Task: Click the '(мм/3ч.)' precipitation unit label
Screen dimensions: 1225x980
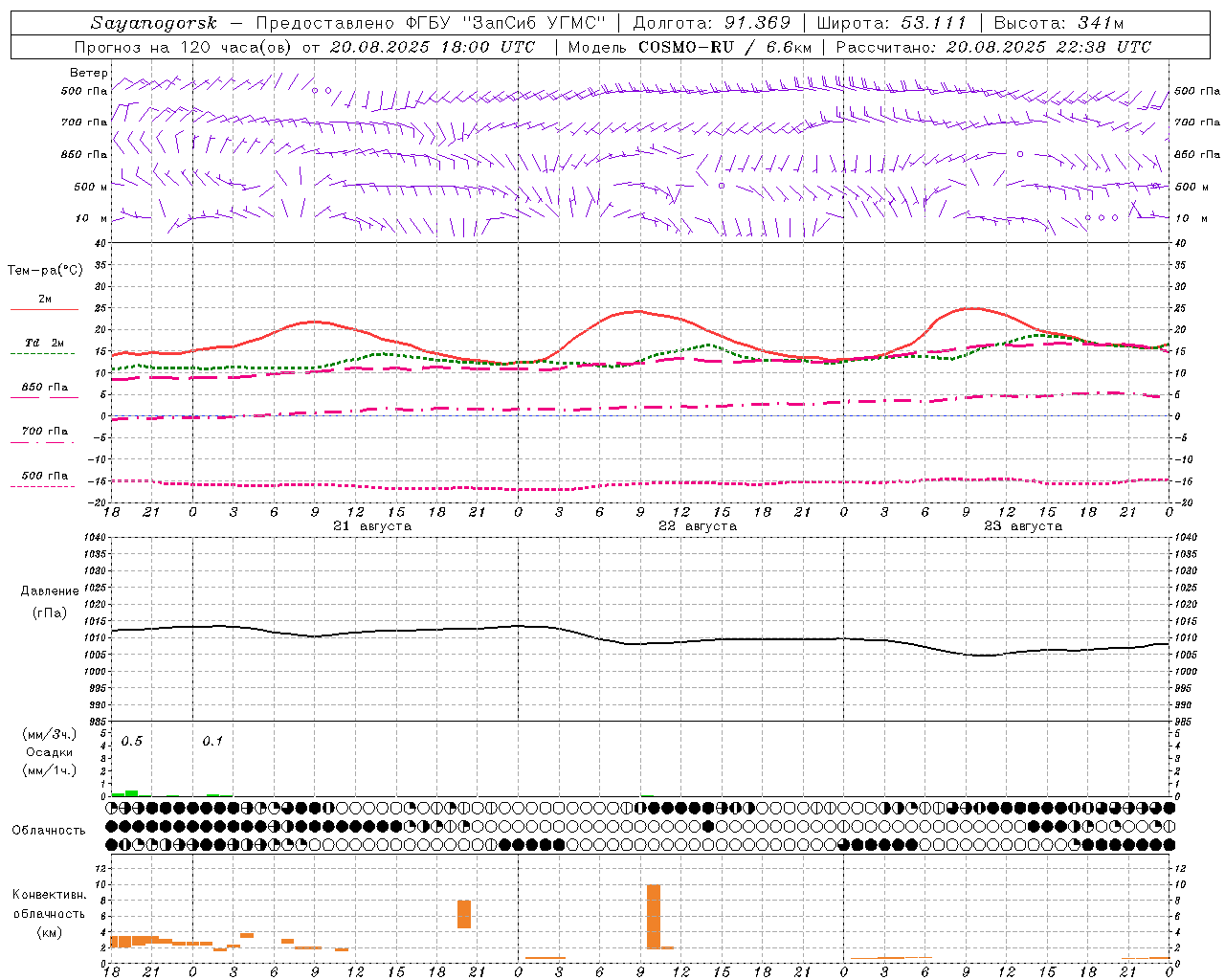Action: point(50,734)
